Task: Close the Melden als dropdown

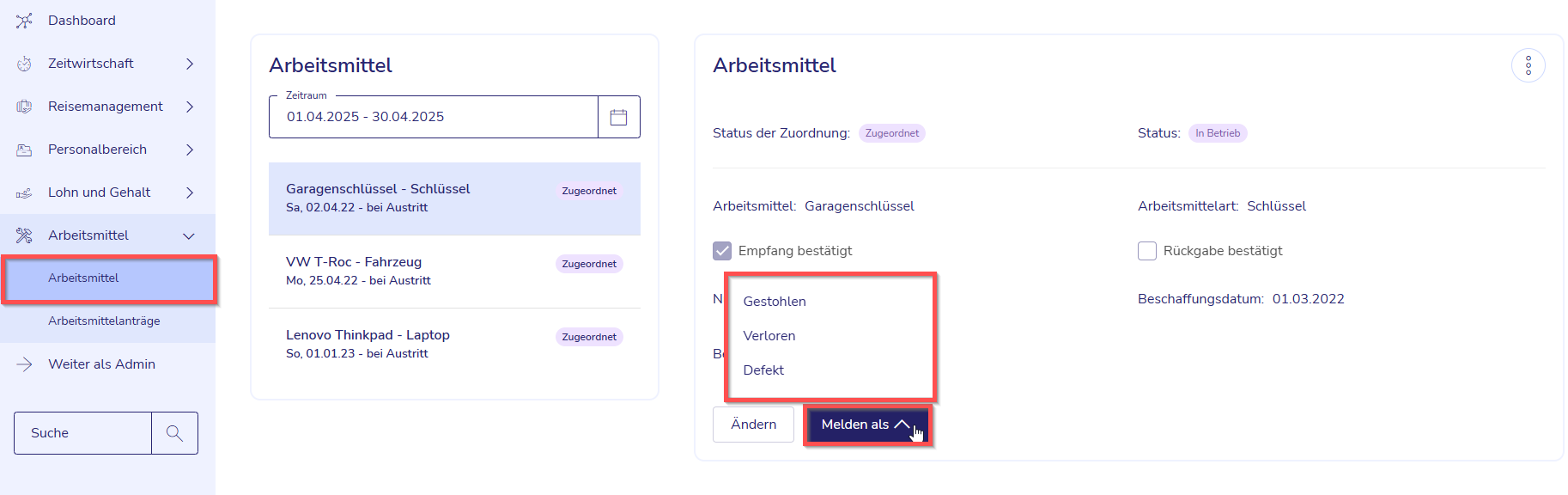Action: [867, 425]
